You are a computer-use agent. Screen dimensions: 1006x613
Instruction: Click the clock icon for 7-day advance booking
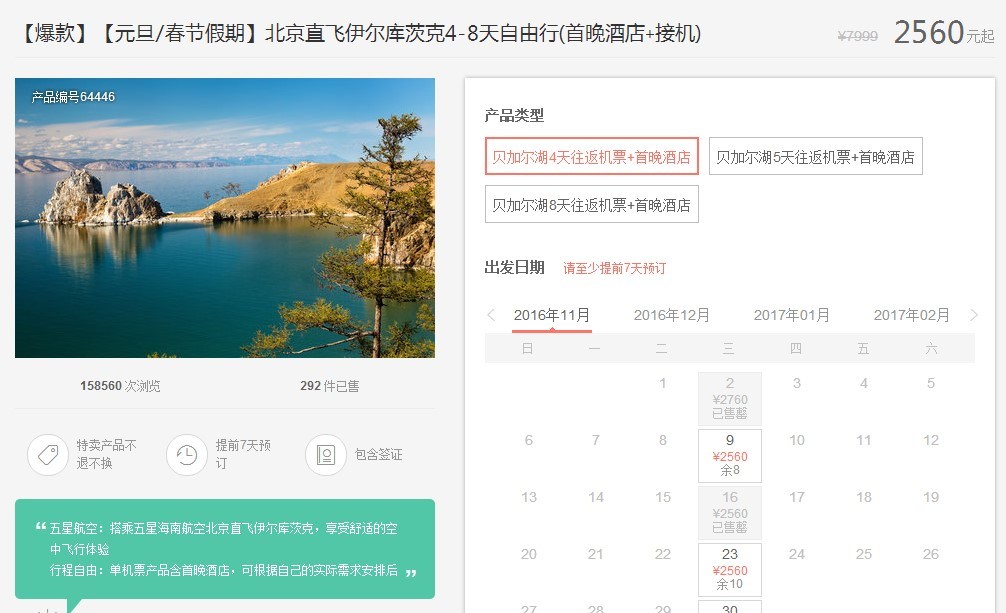tap(187, 454)
